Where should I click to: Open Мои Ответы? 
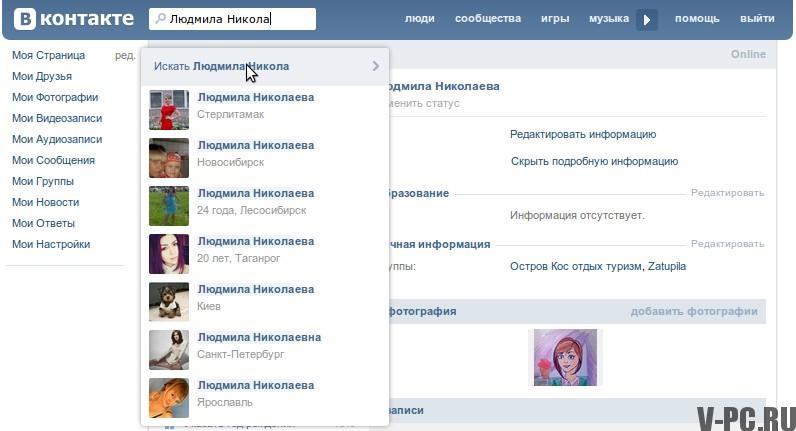[x=44, y=223]
